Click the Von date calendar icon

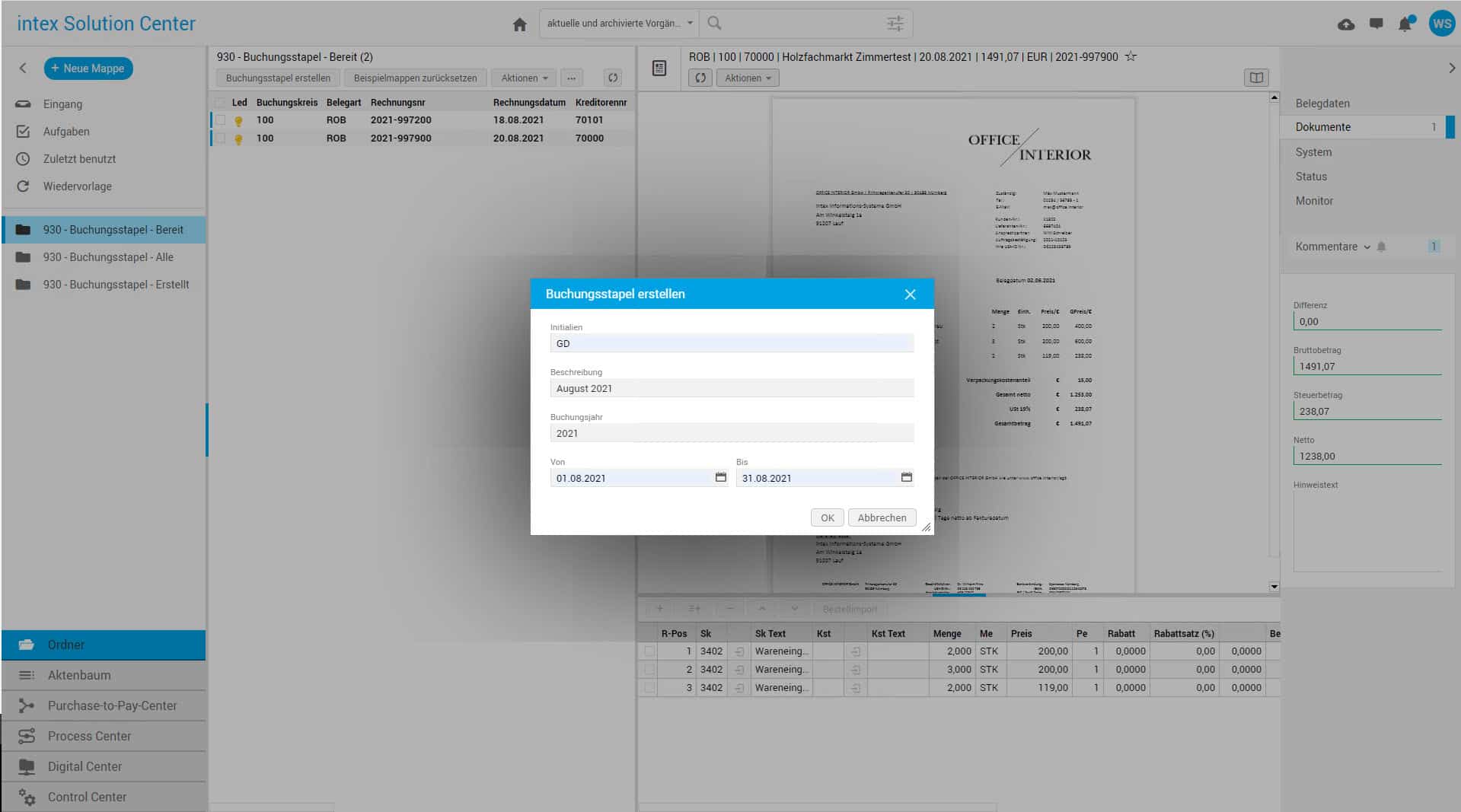point(720,477)
